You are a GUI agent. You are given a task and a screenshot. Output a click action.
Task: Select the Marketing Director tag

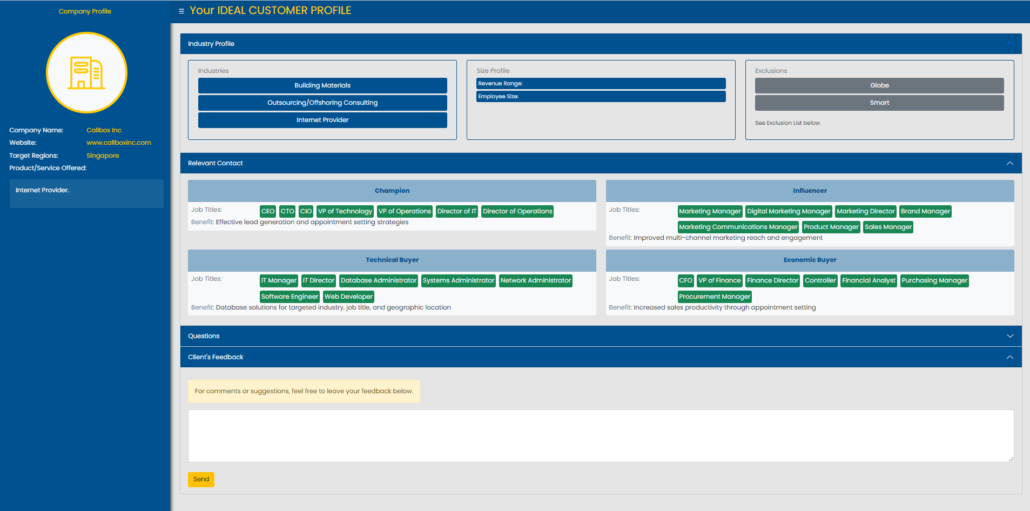(866, 211)
